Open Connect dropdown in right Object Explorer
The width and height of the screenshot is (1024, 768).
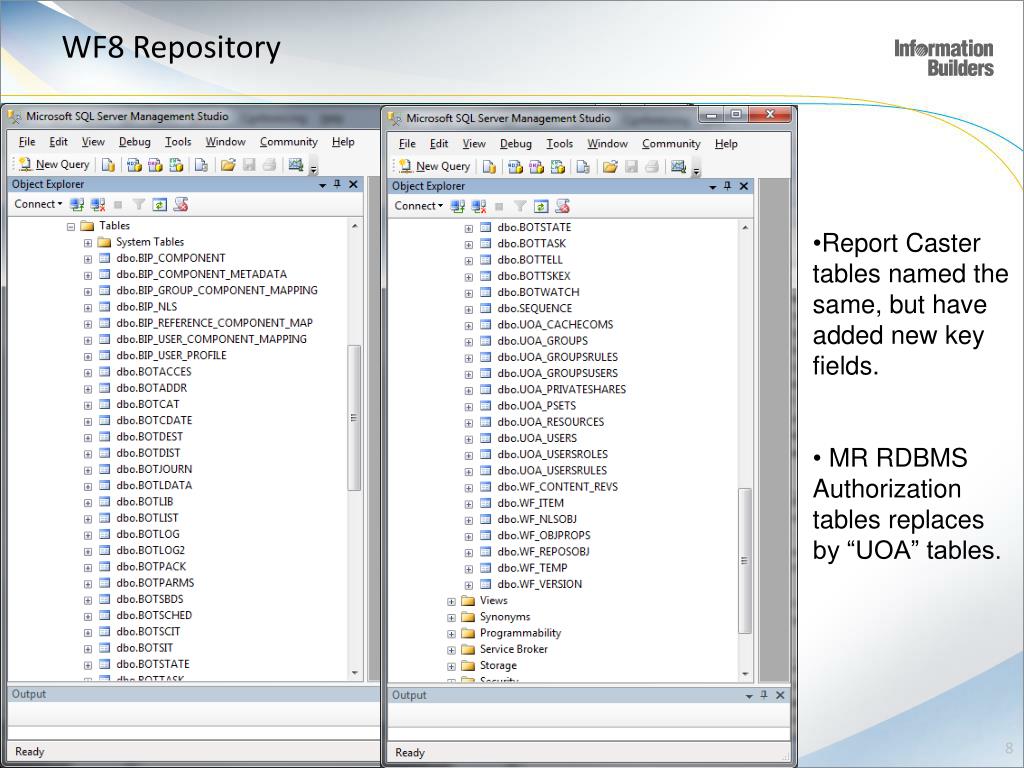pos(419,206)
